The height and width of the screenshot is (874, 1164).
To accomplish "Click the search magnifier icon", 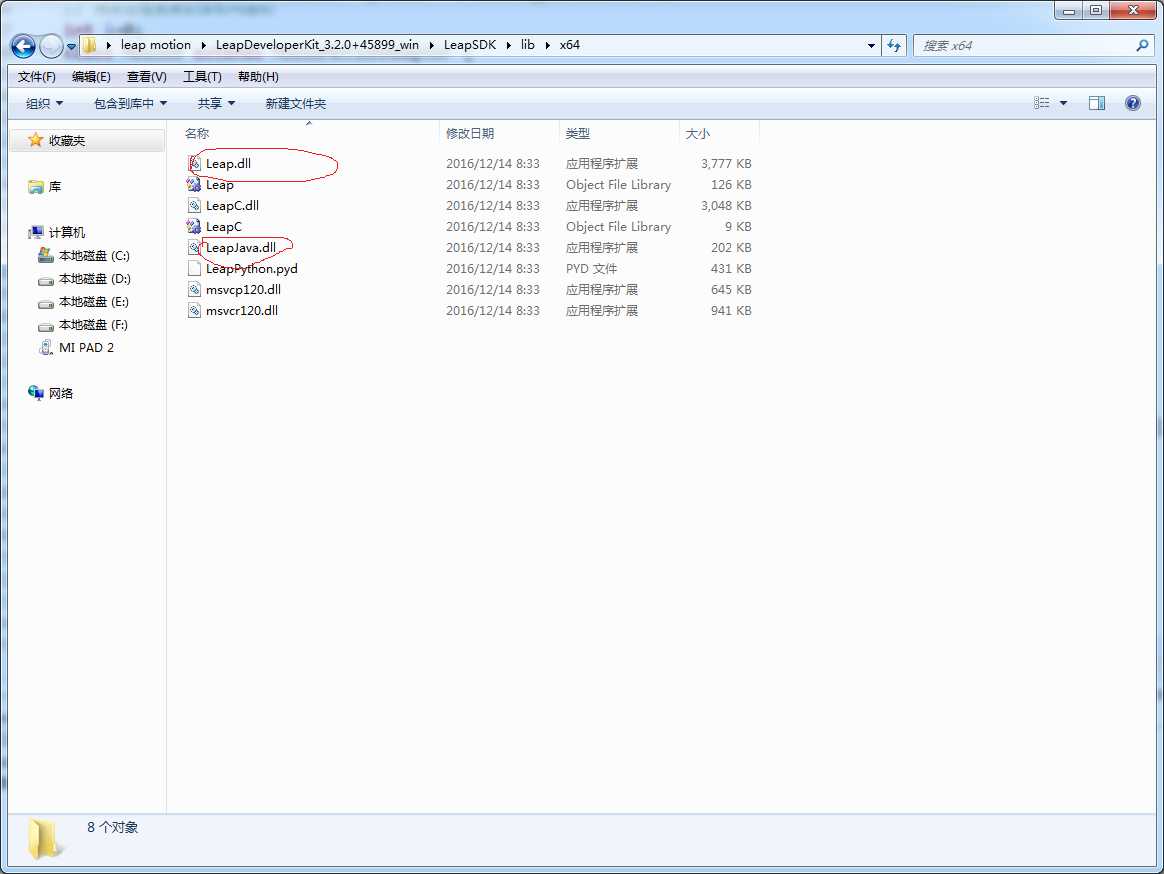I will pyautogui.click(x=1142, y=45).
